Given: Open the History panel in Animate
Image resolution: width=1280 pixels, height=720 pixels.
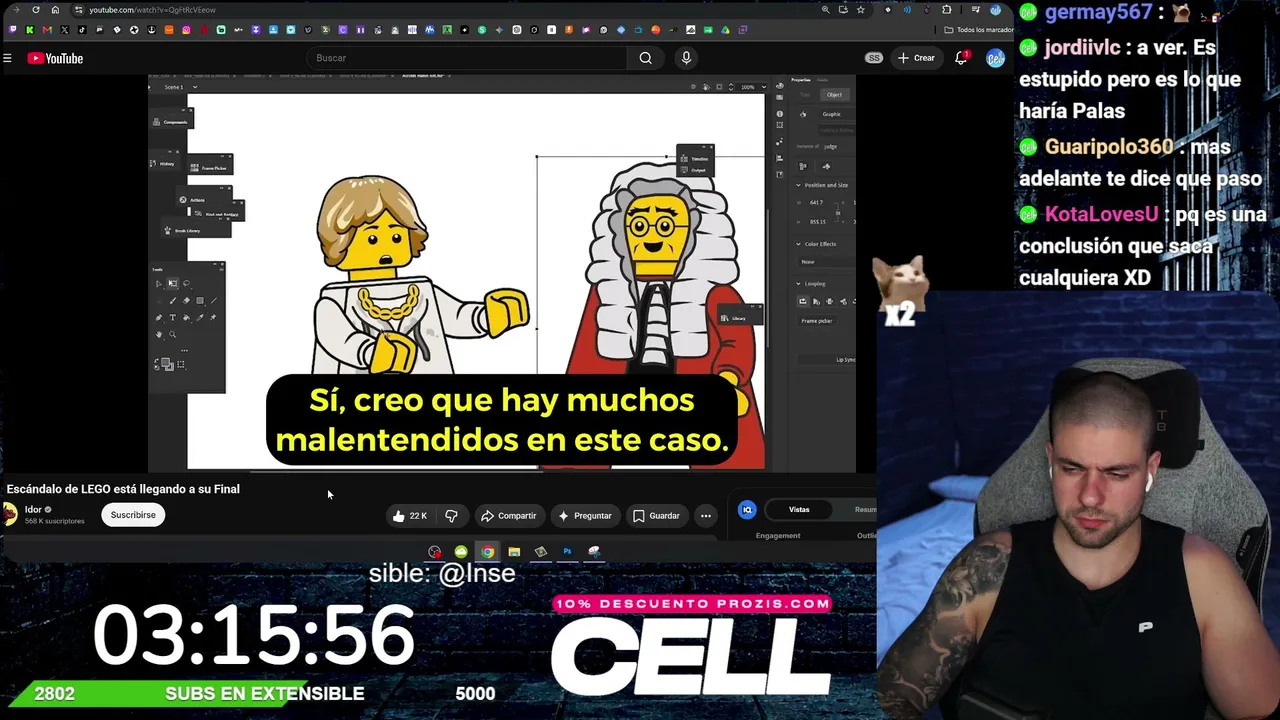Looking at the screenshot, I should [x=164, y=164].
